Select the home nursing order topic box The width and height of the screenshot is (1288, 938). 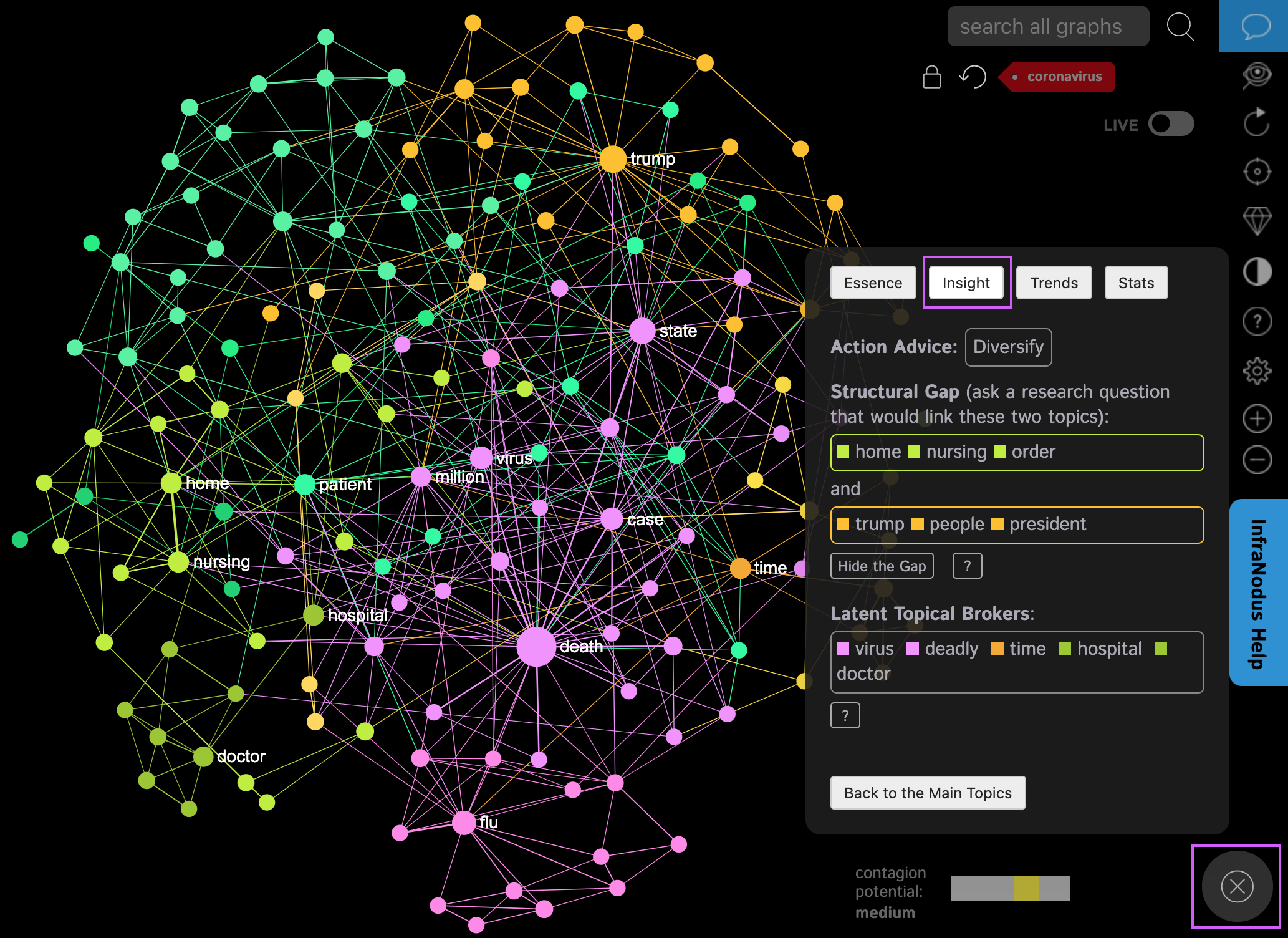1017,452
